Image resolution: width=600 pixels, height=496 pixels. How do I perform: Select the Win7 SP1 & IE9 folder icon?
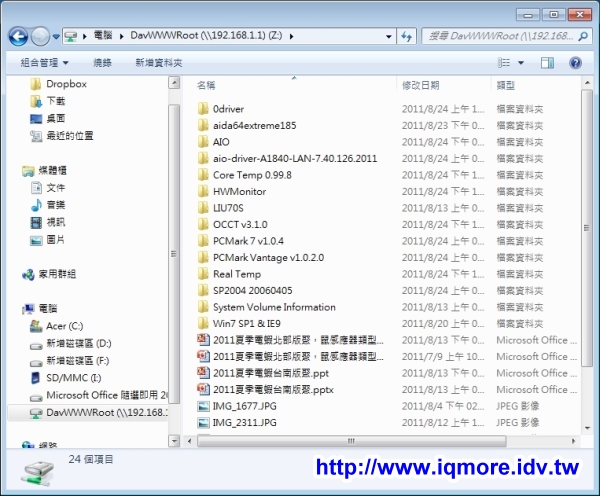(203, 323)
